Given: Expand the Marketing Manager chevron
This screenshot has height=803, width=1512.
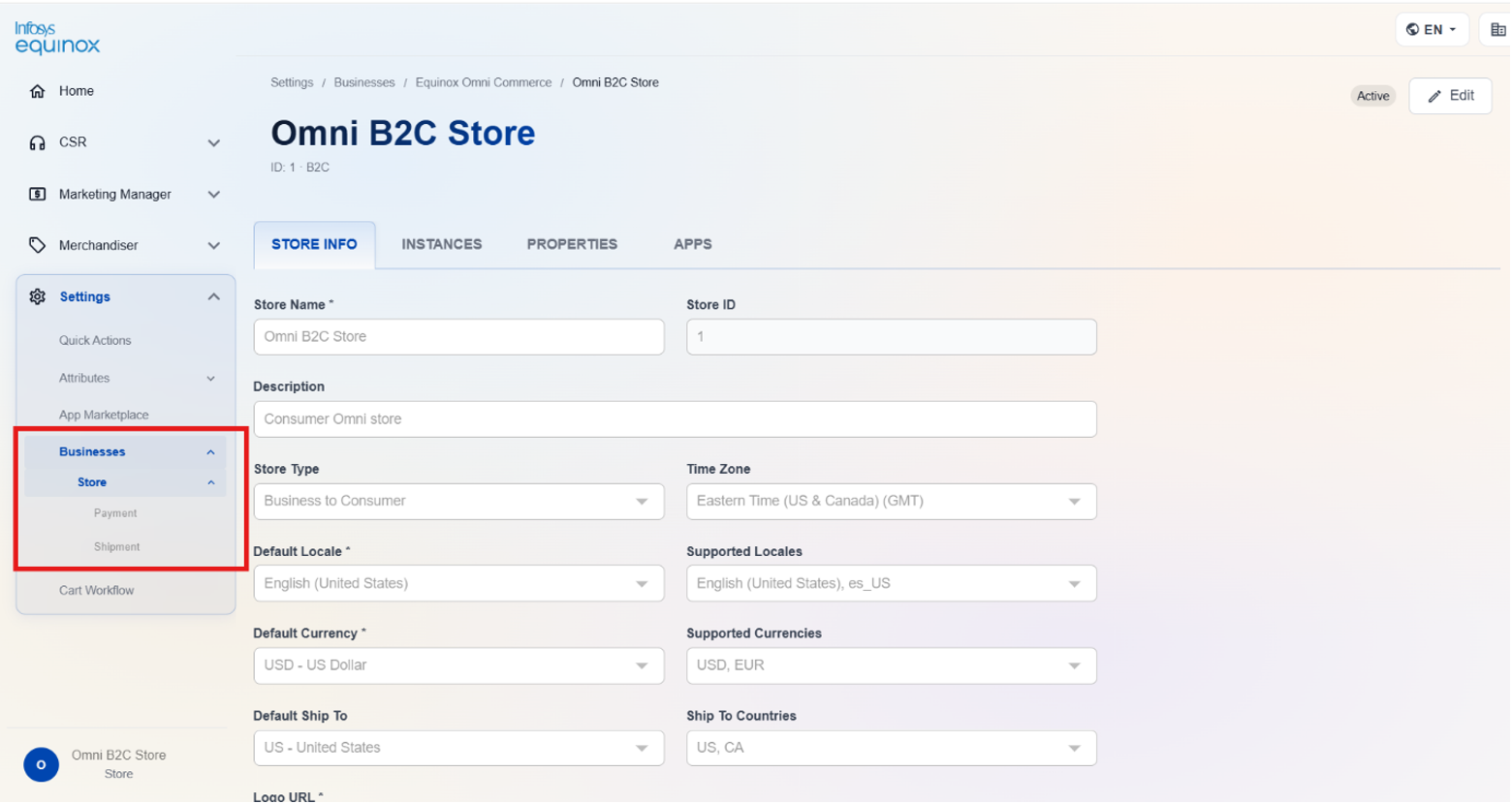Looking at the screenshot, I should [x=213, y=194].
